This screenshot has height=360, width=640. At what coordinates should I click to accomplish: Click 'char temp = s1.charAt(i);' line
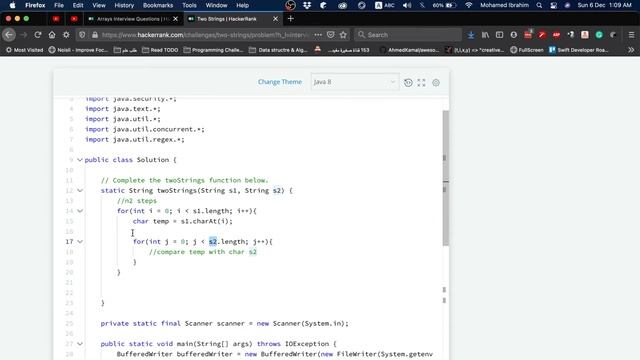click(182, 221)
